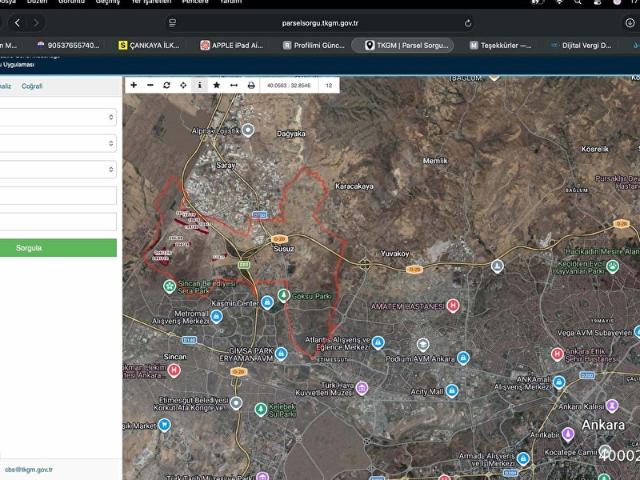Click the Ankara Kalesi purple marker

pyautogui.click(x=611, y=406)
